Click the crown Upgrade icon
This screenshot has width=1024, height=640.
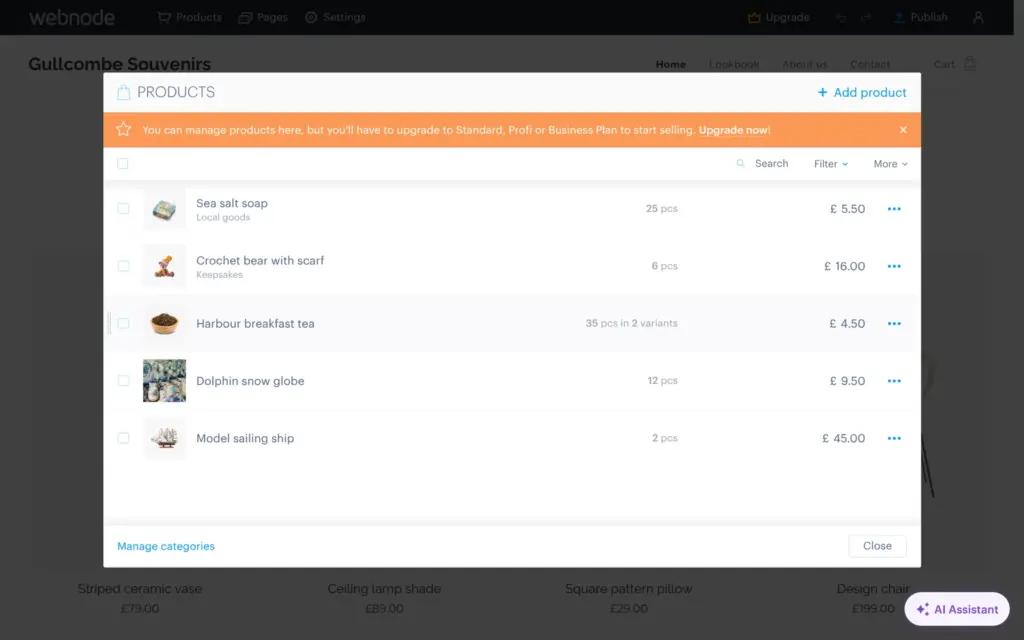coord(754,18)
